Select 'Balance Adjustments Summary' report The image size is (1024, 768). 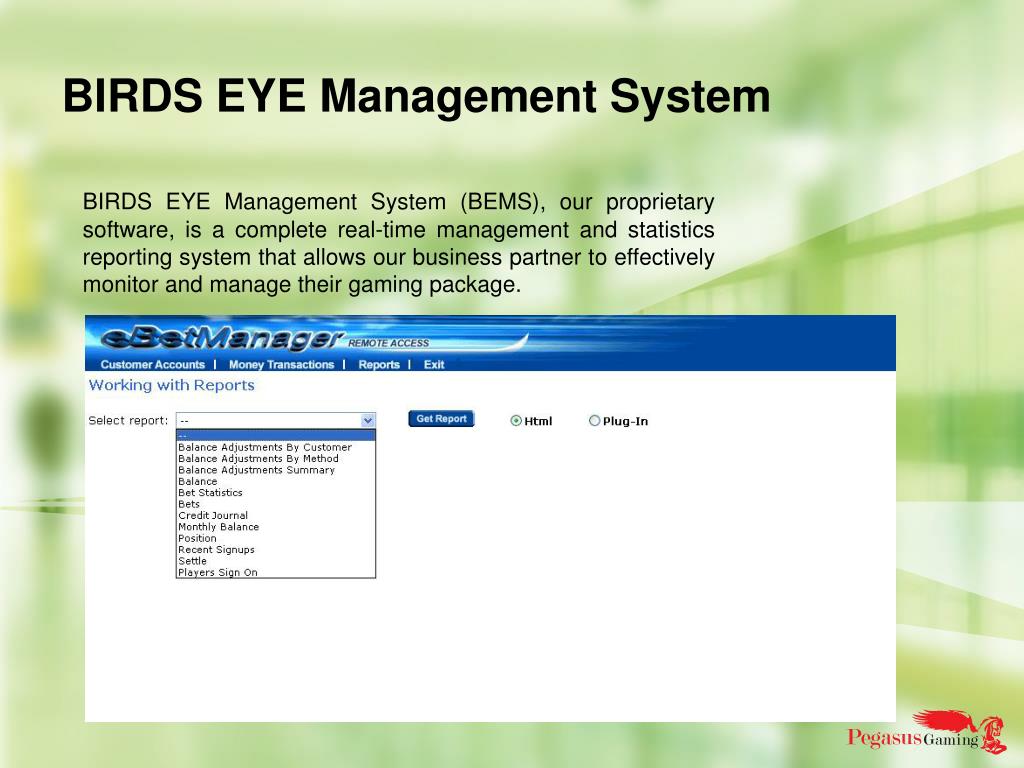[276, 470]
